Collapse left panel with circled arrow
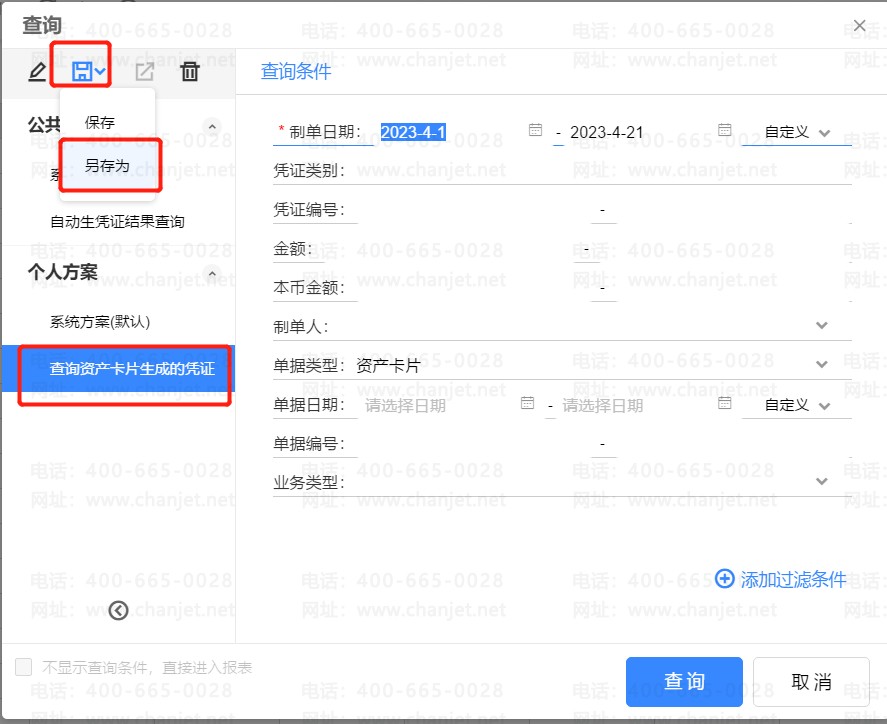 (x=118, y=610)
